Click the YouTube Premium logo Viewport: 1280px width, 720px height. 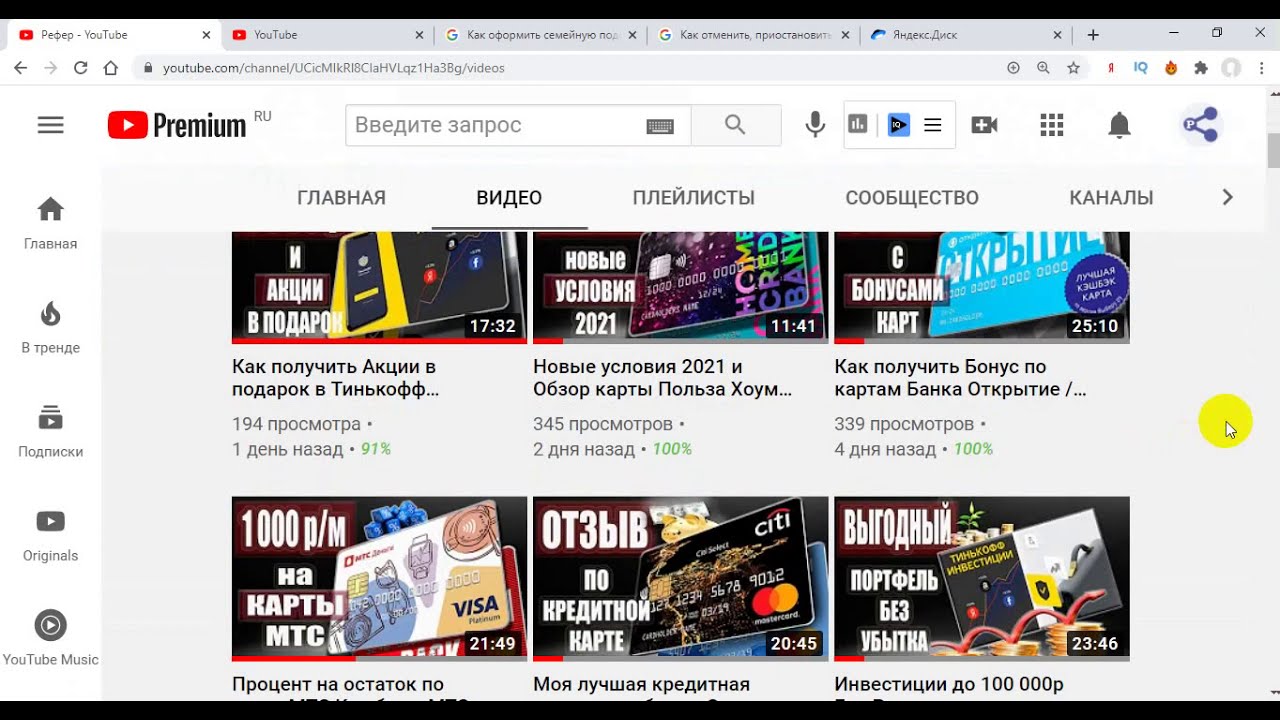[177, 125]
